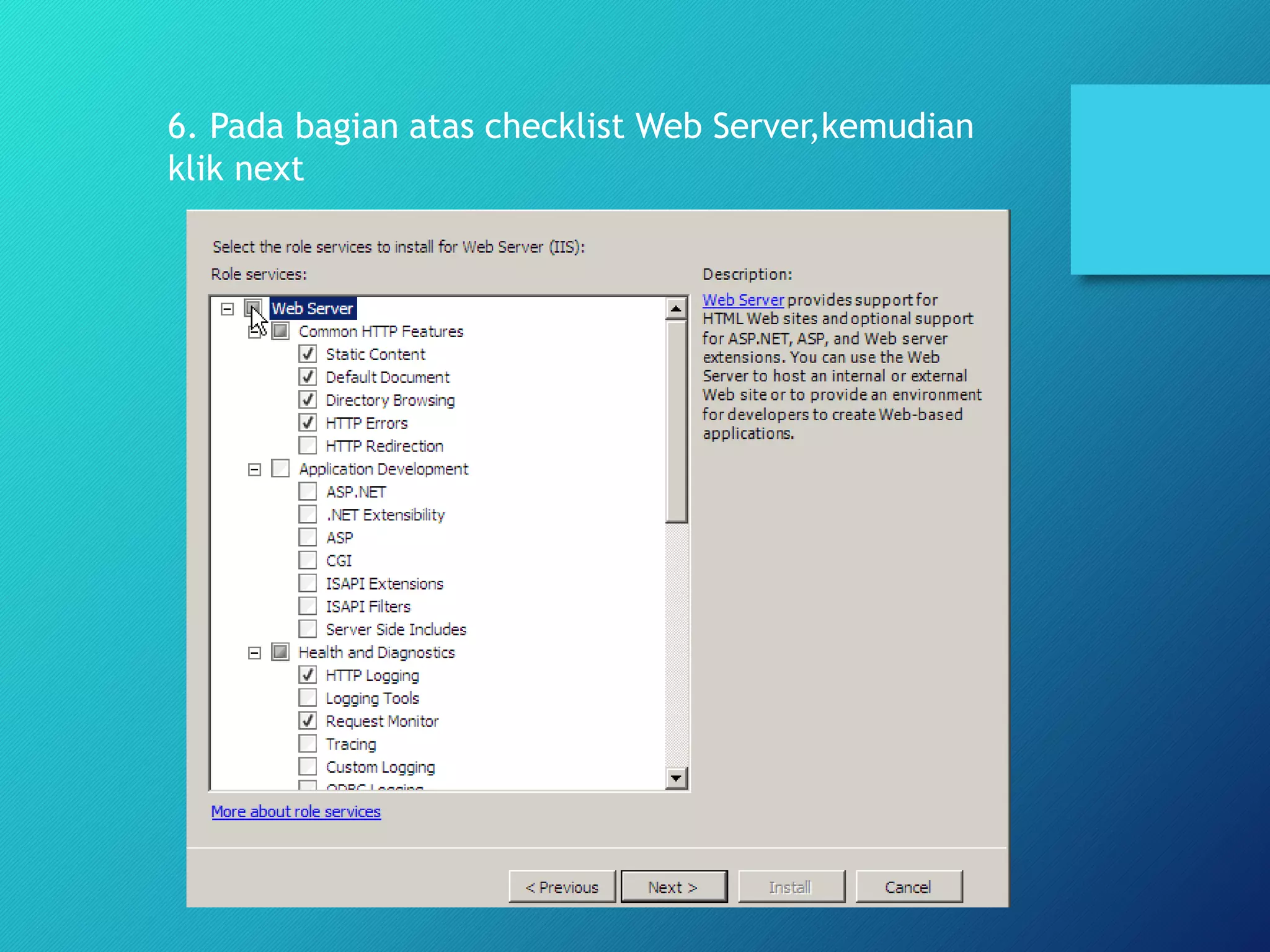The width and height of the screenshot is (1270, 952).
Task: Select Custom Logging label
Action: point(380,767)
